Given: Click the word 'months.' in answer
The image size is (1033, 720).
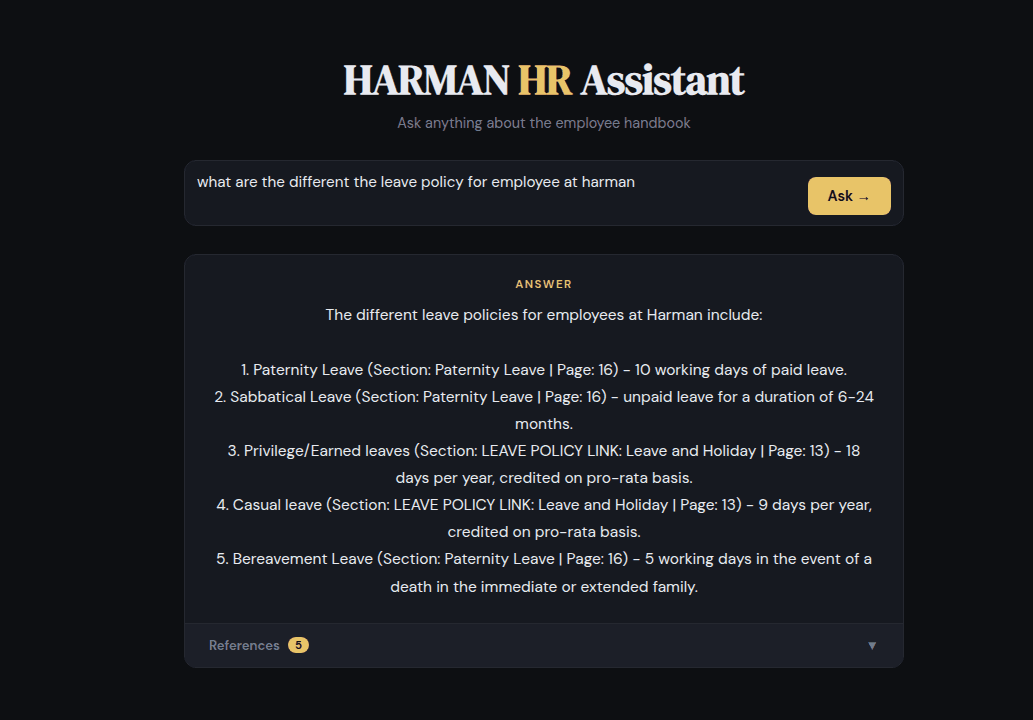Looking at the screenshot, I should click(543, 424).
